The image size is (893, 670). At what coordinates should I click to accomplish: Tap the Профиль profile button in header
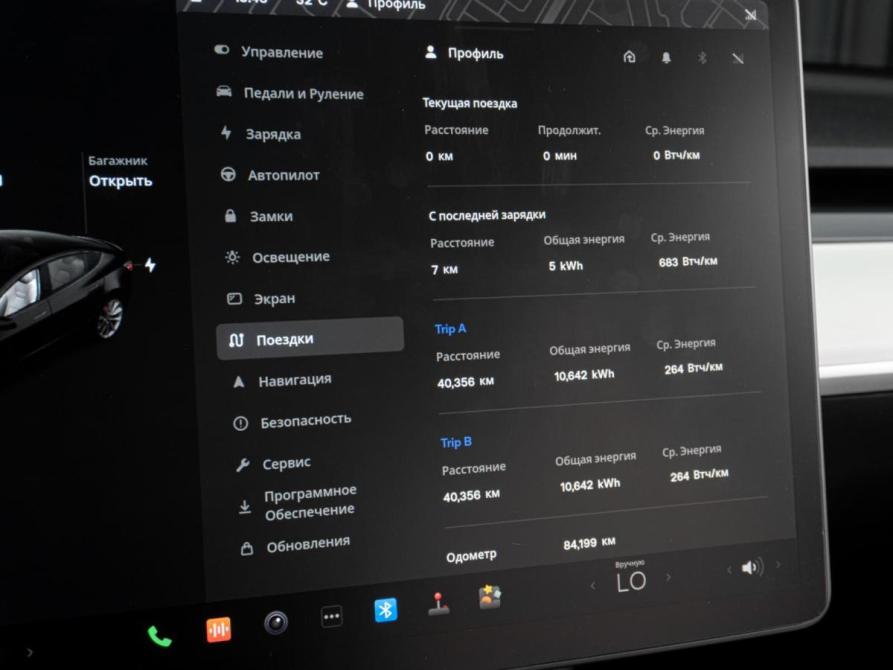464,54
